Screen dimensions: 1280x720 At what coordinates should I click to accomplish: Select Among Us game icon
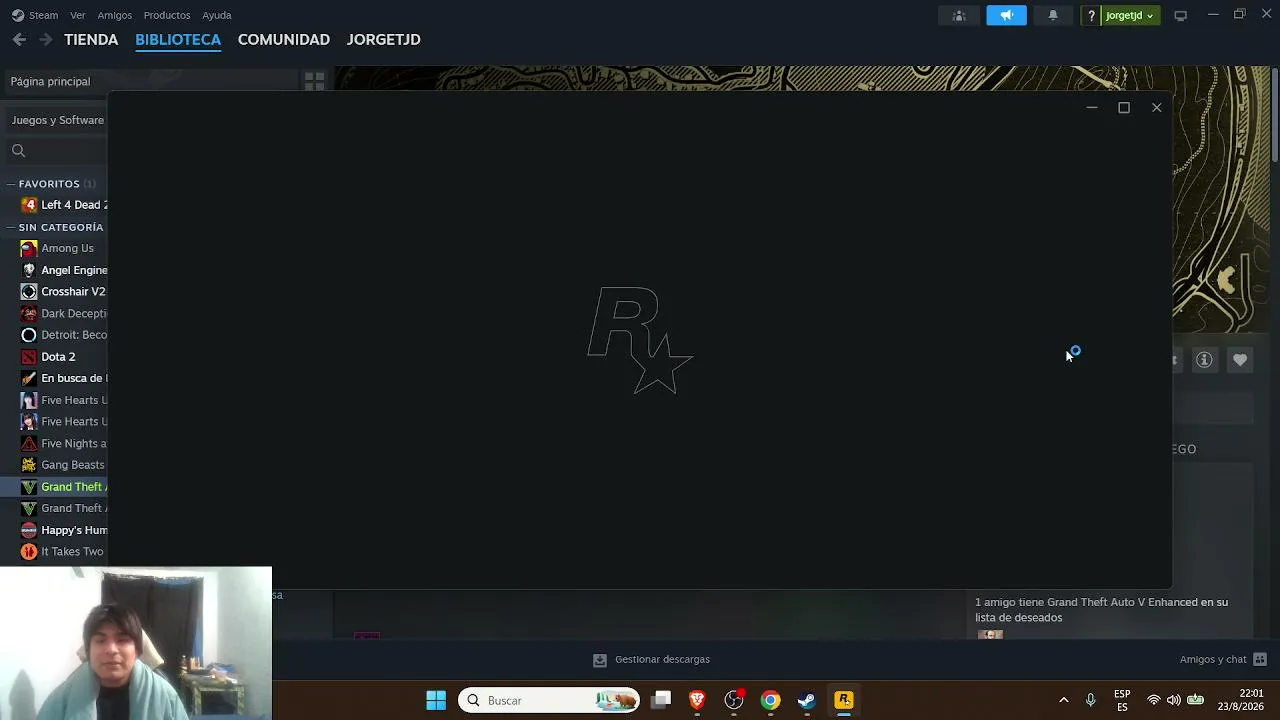(29, 248)
